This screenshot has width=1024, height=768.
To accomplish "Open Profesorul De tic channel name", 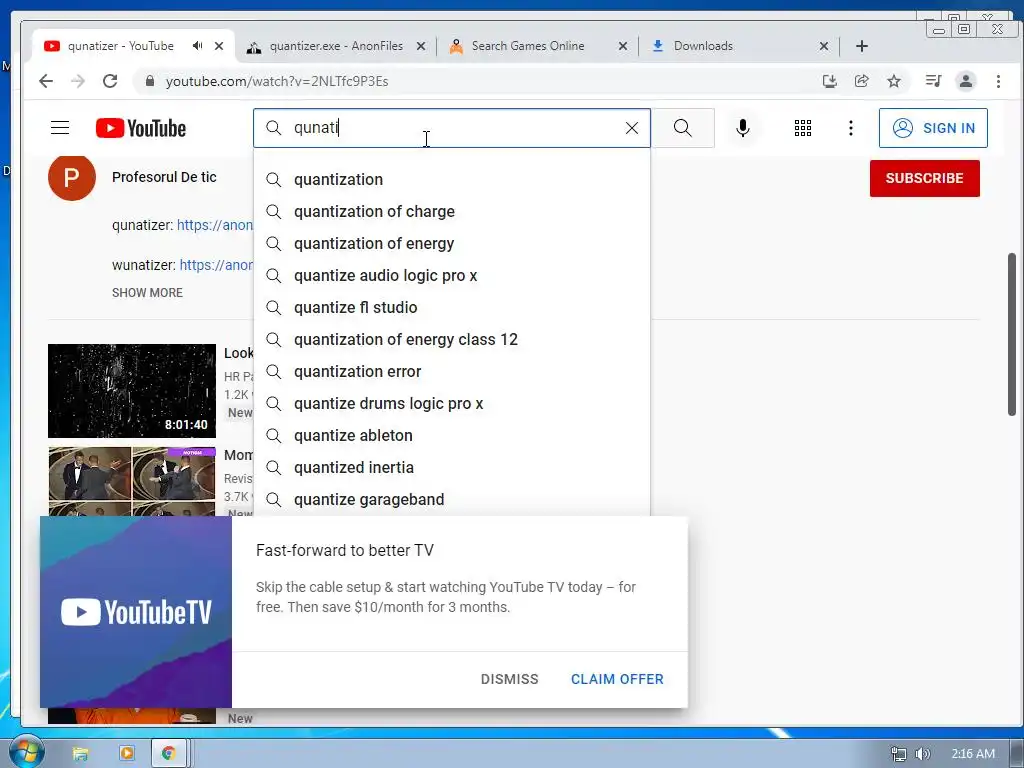I will click(x=164, y=177).
